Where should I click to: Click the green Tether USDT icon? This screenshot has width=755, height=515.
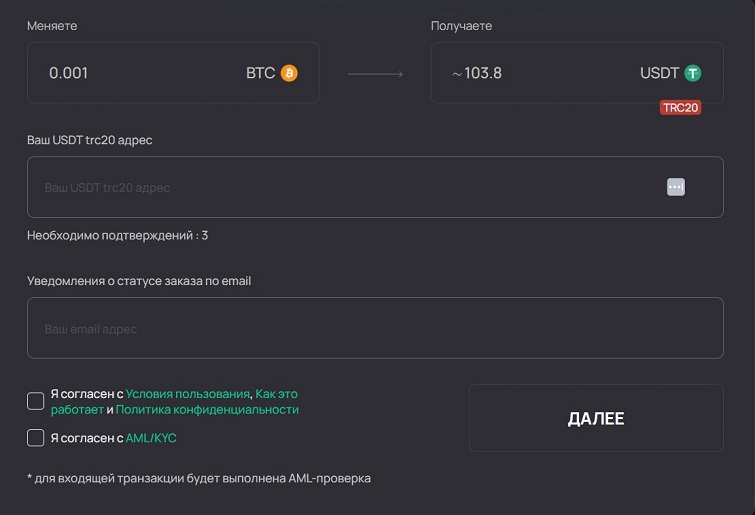[692, 73]
